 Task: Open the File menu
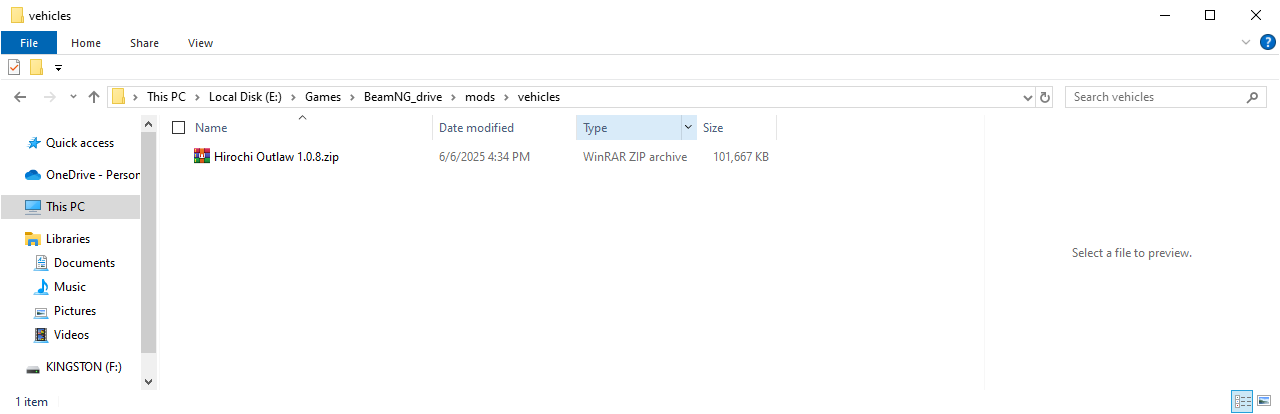coord(28,43)
